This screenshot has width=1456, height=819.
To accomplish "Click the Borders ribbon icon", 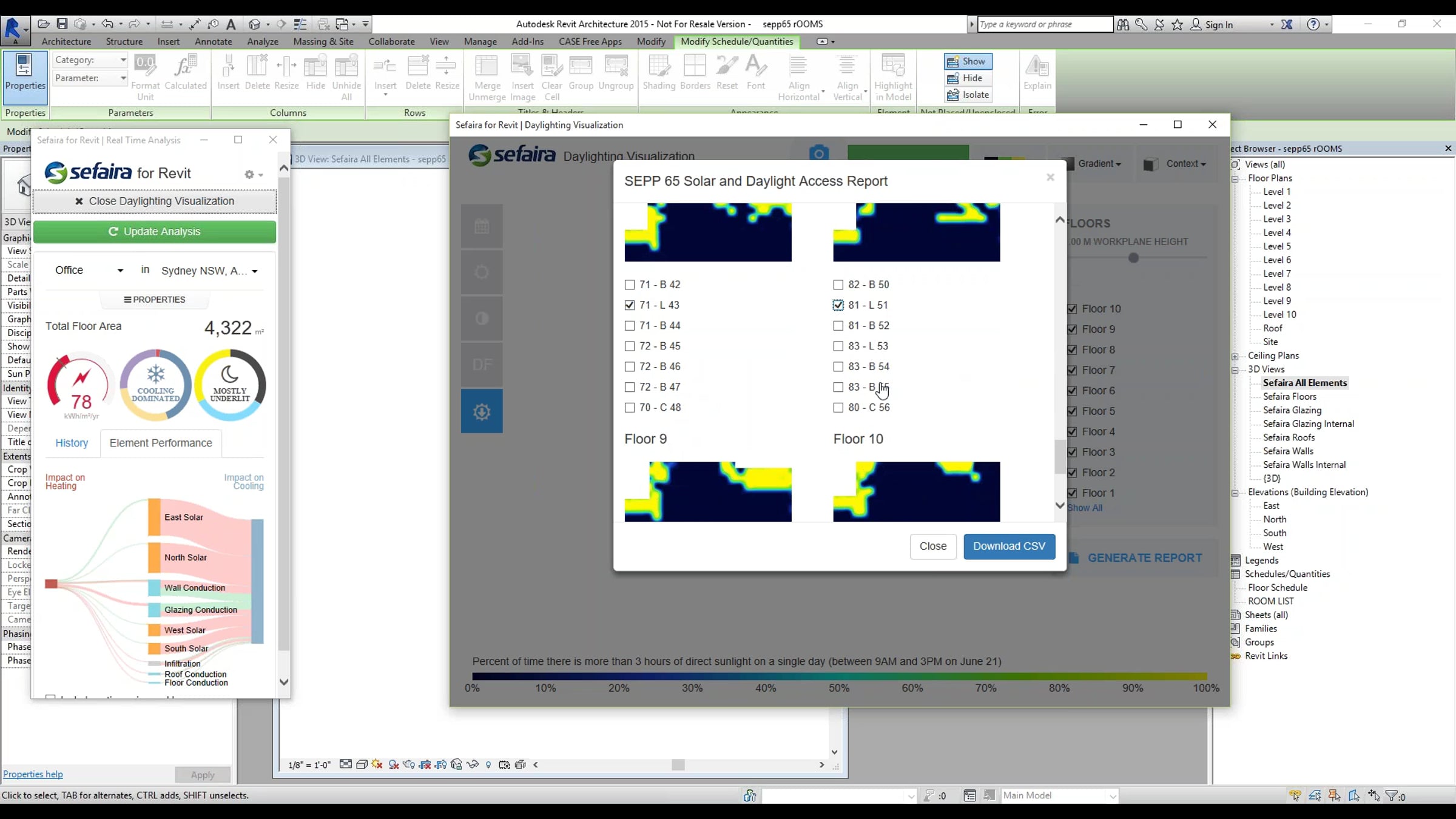I will [695, 72].
